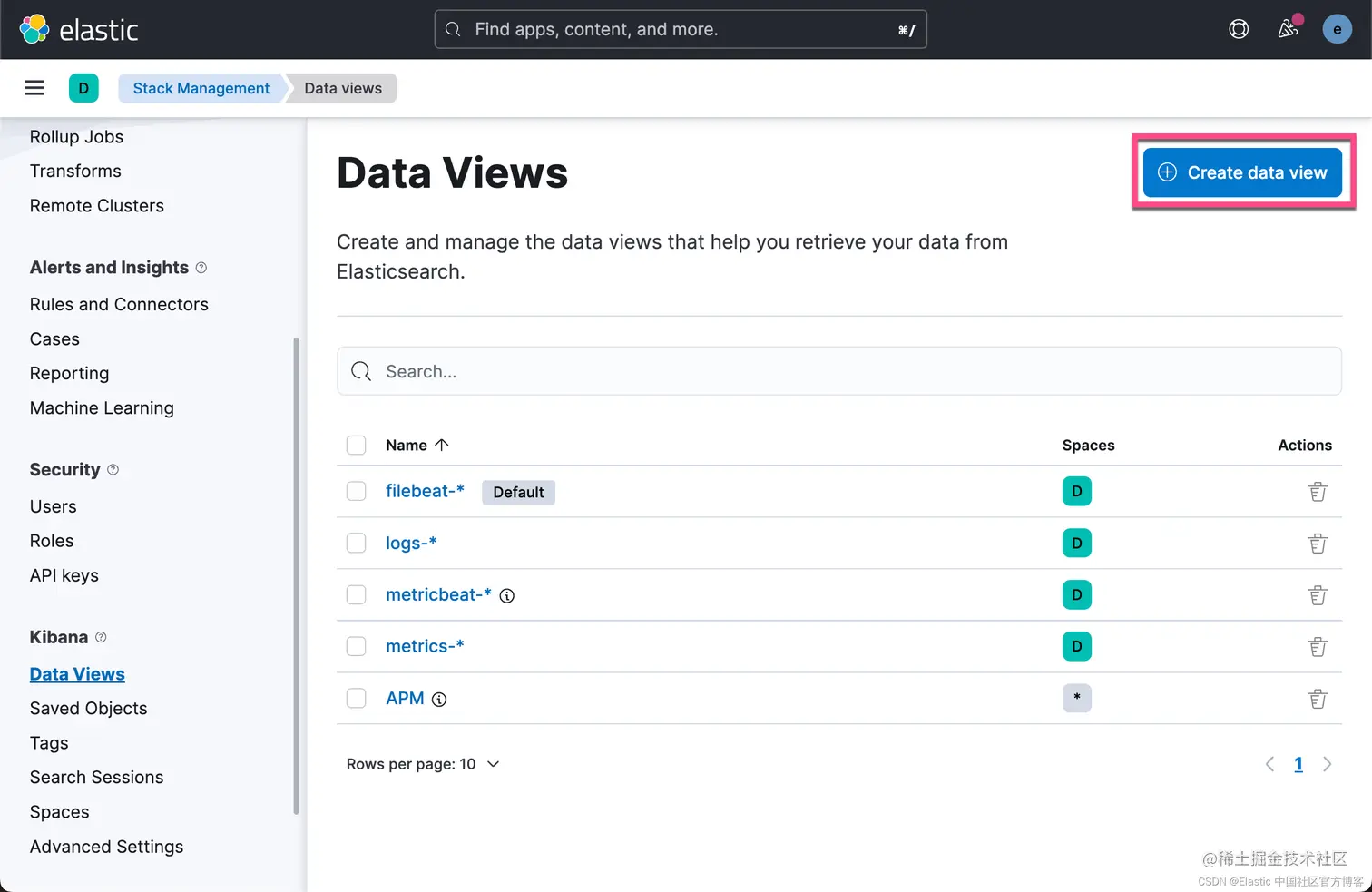Click the Data views breadcrumb

[x=343, y=88]
